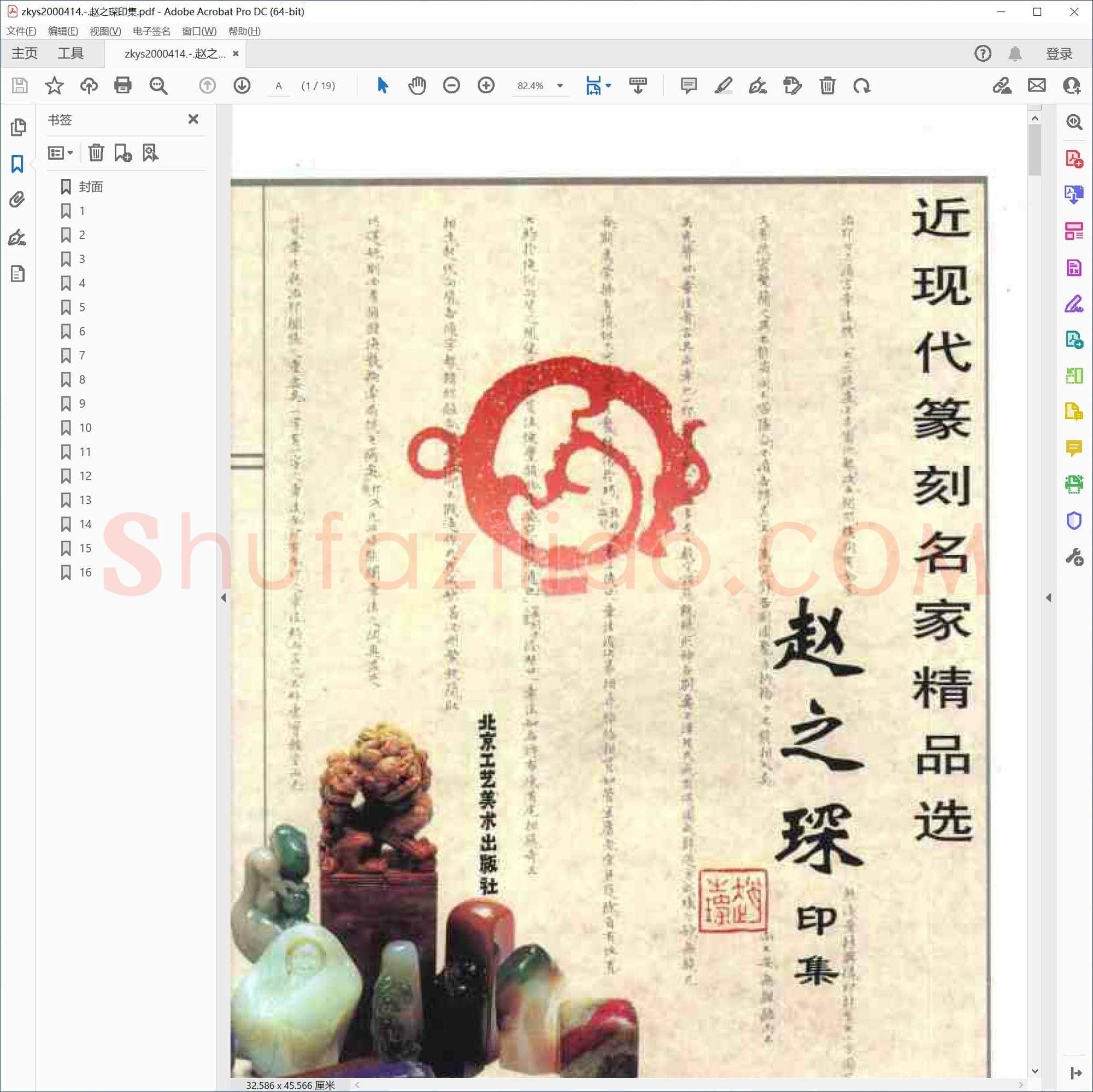Image resolution: width=1093 pixels, height=1092 pixels.
Task: Switch to the 工具 tab
Action: [70, 53]
